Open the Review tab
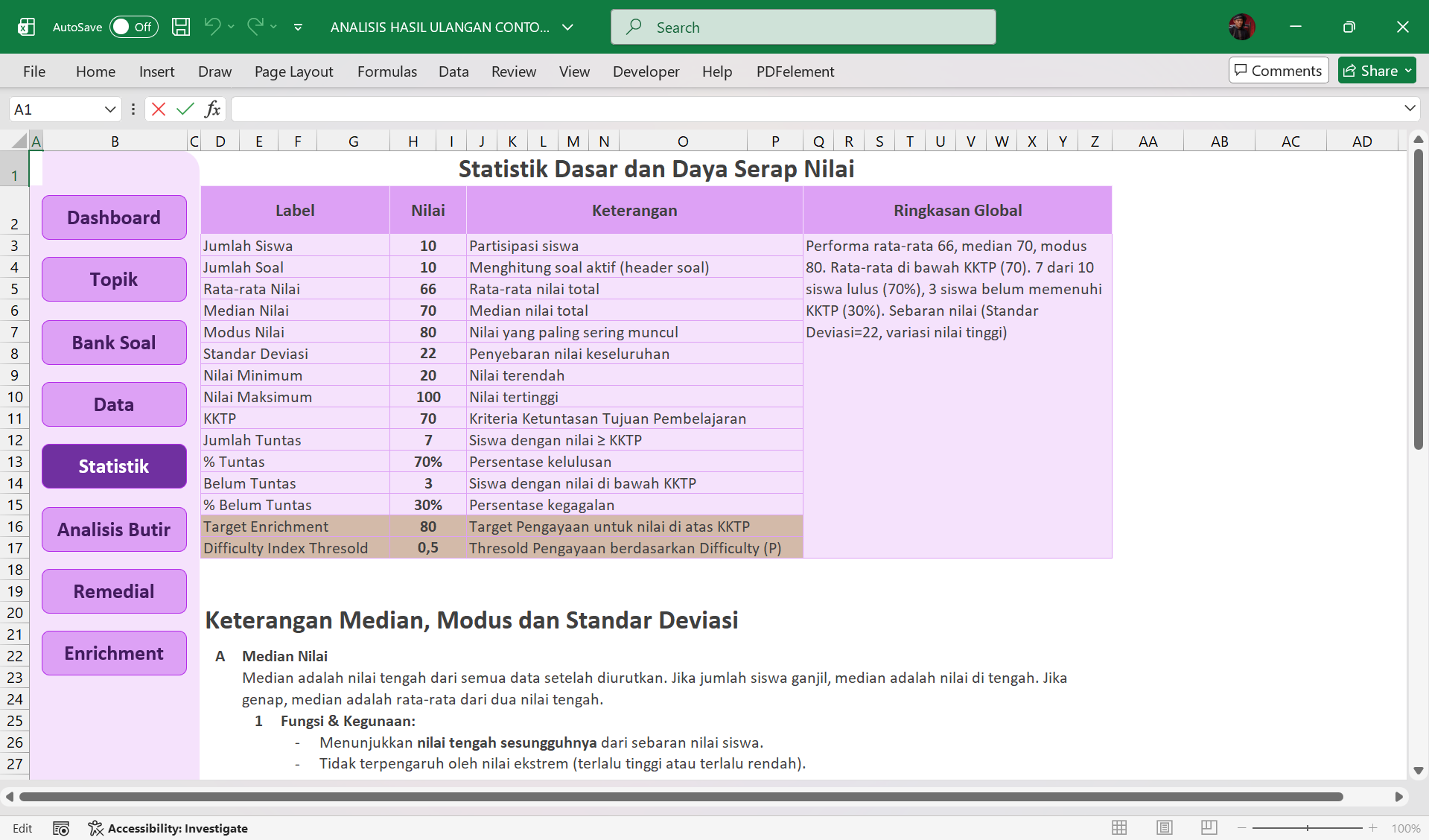 [513, 71]
